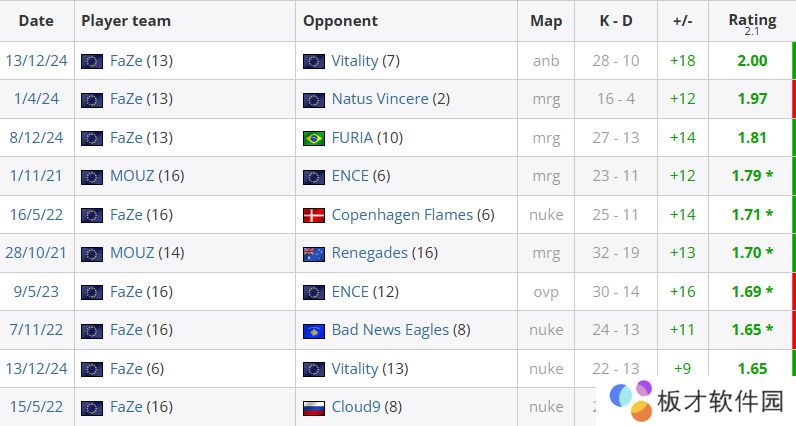Click the Denmark flag beside Copenhagen Flames
Screen dimensions: 796x426
point(314,215)
